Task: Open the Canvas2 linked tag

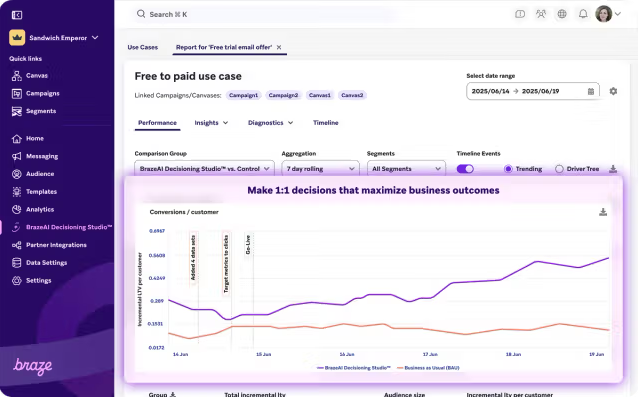Action: tap(352, 95)
